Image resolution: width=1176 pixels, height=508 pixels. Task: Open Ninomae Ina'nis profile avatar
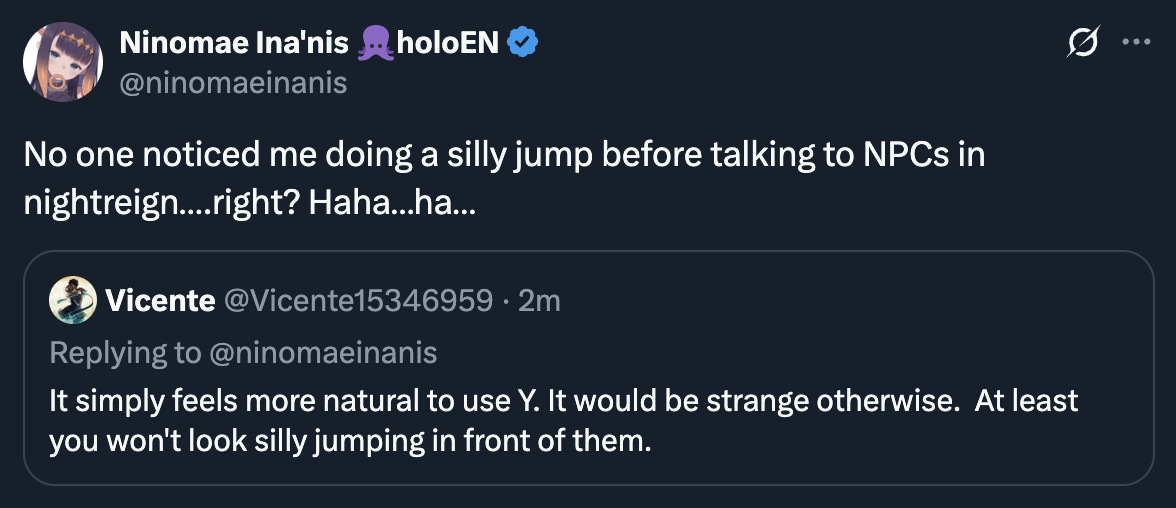63,62
